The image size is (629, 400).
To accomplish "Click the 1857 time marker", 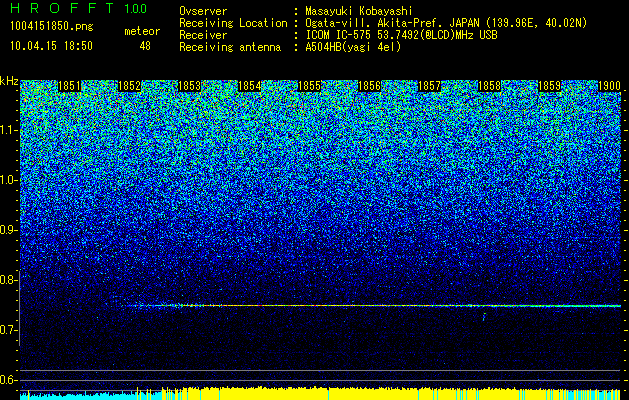I will coord(429,86).
